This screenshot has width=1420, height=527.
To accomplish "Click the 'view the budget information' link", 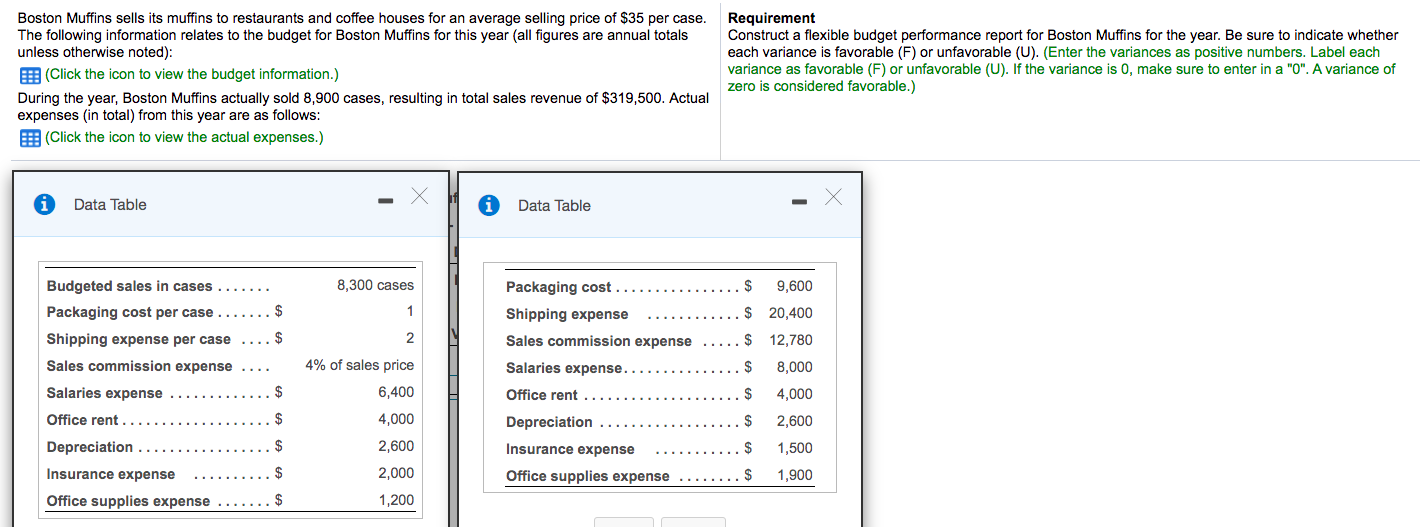I will 192,74.
